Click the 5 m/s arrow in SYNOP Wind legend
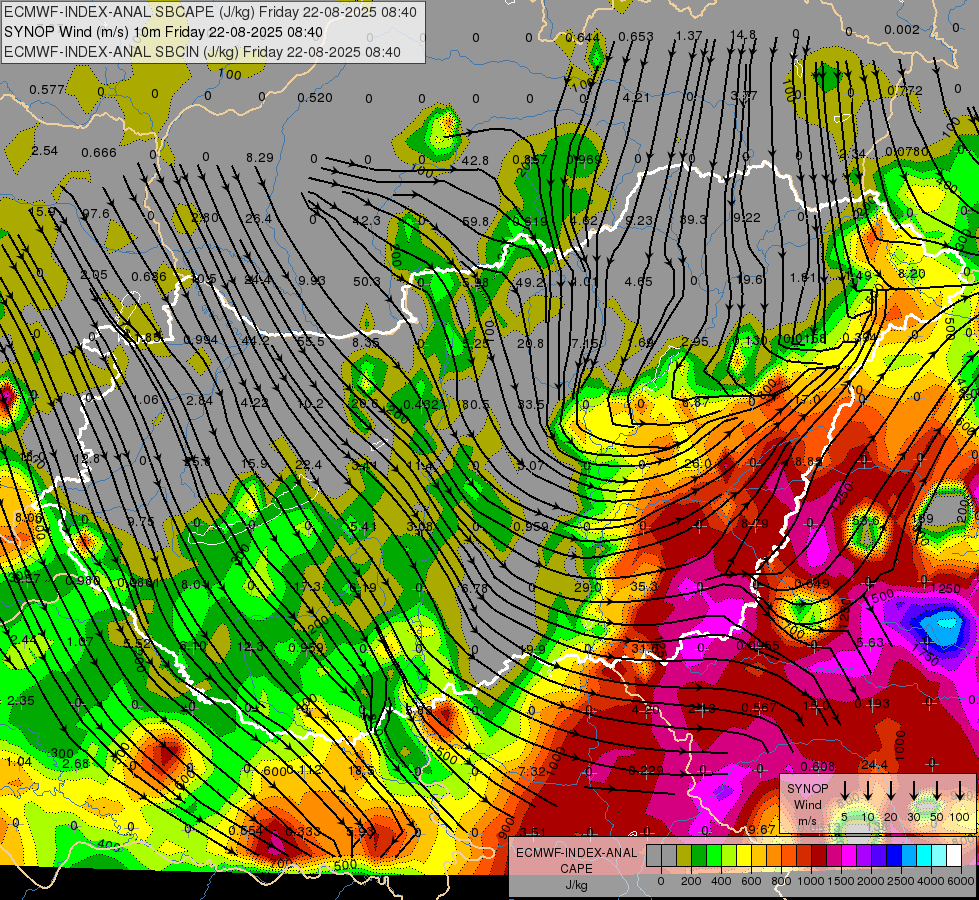Image resolution: width=979 pixels, height=900 pixels. [x=845, y=791]
